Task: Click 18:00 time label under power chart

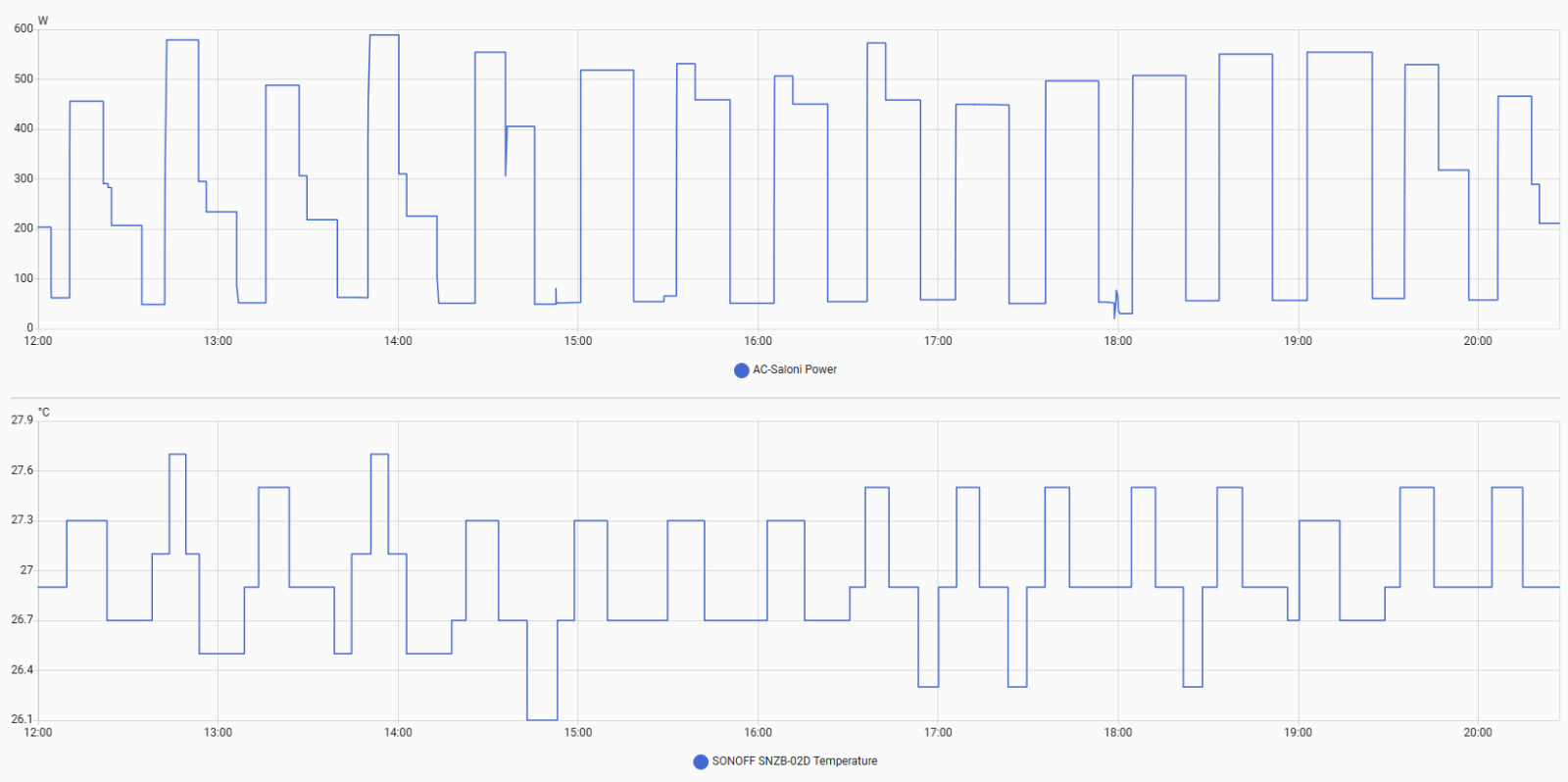Action: coord(1118,341)
